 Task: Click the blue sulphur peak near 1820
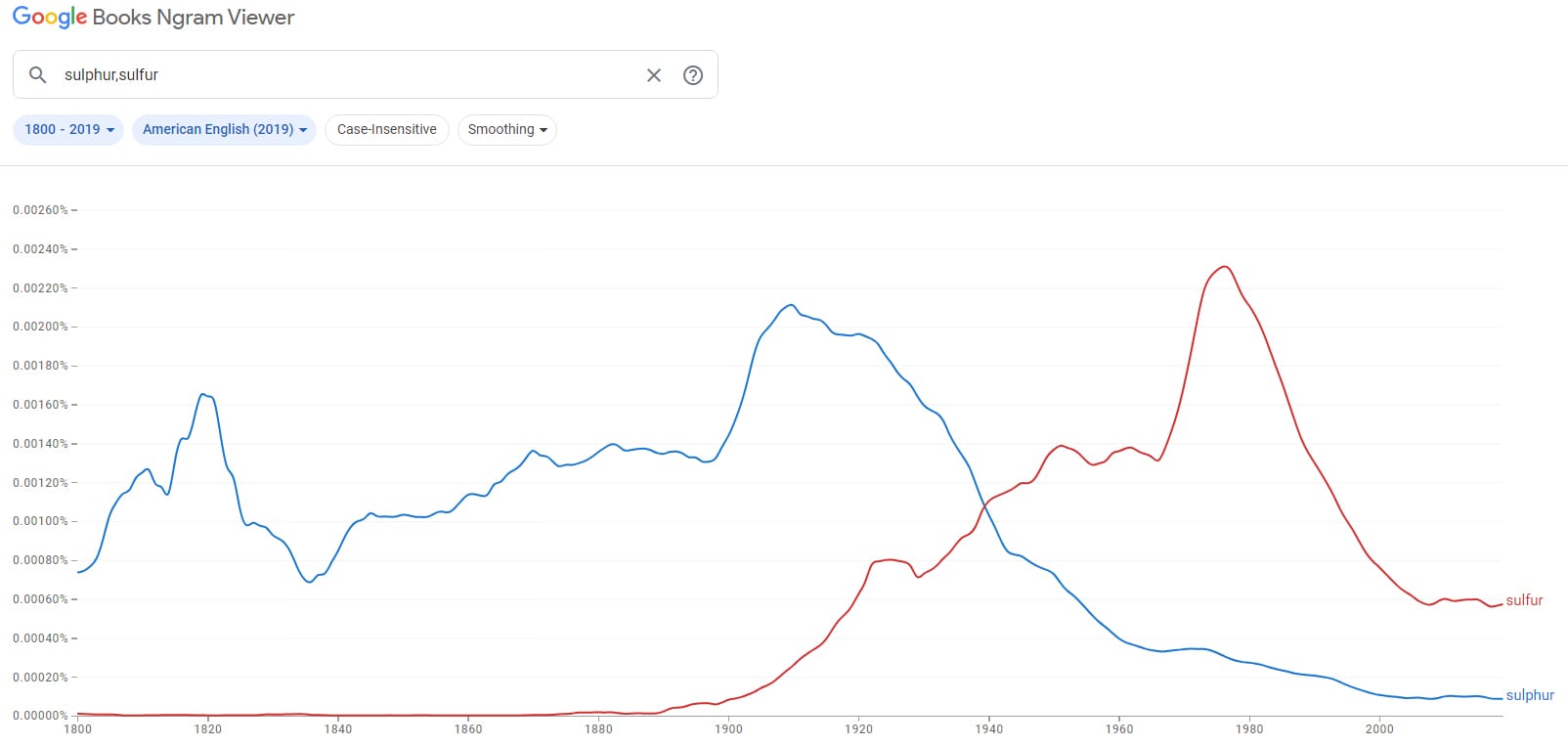coord(202,394)
